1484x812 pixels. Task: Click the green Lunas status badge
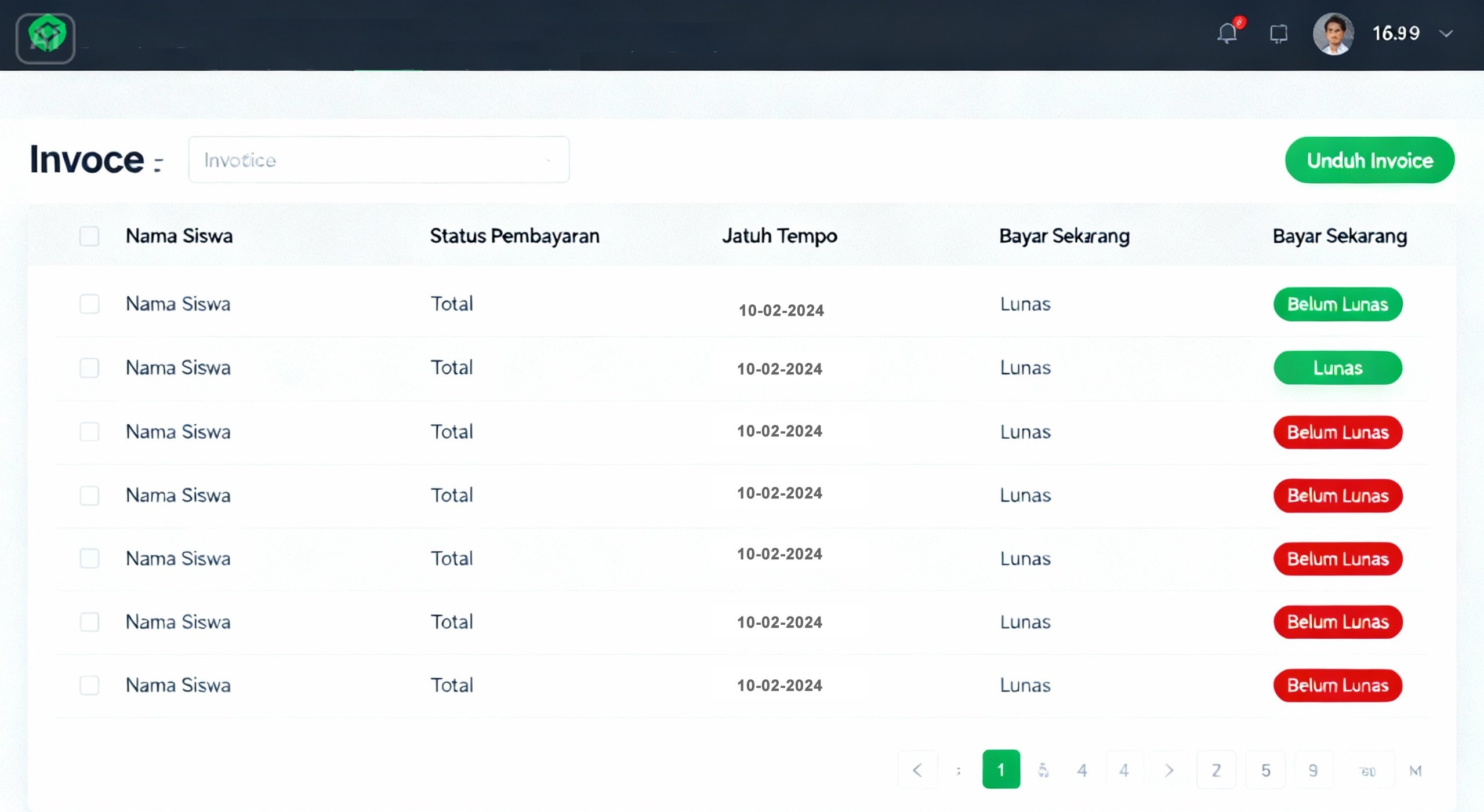click(x=1337, y=368)
